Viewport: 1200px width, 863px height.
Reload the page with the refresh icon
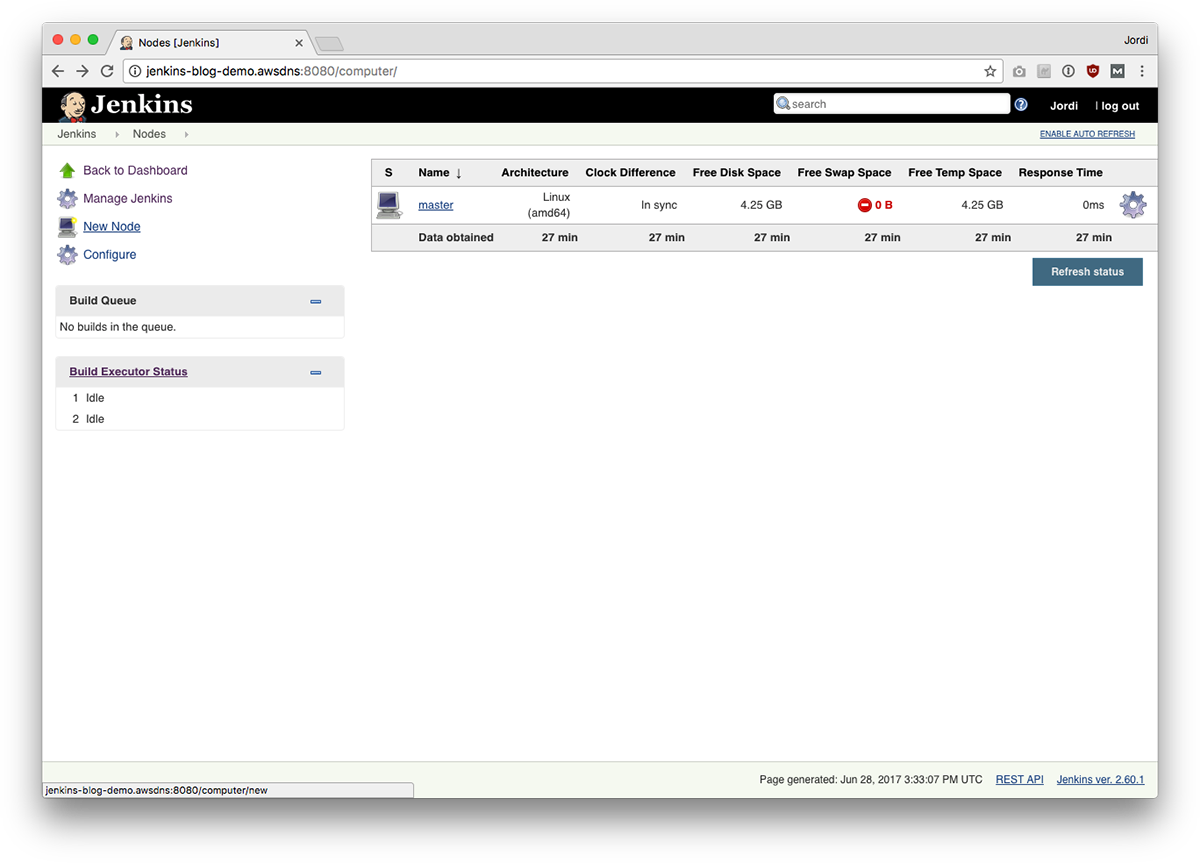(107, 71)
